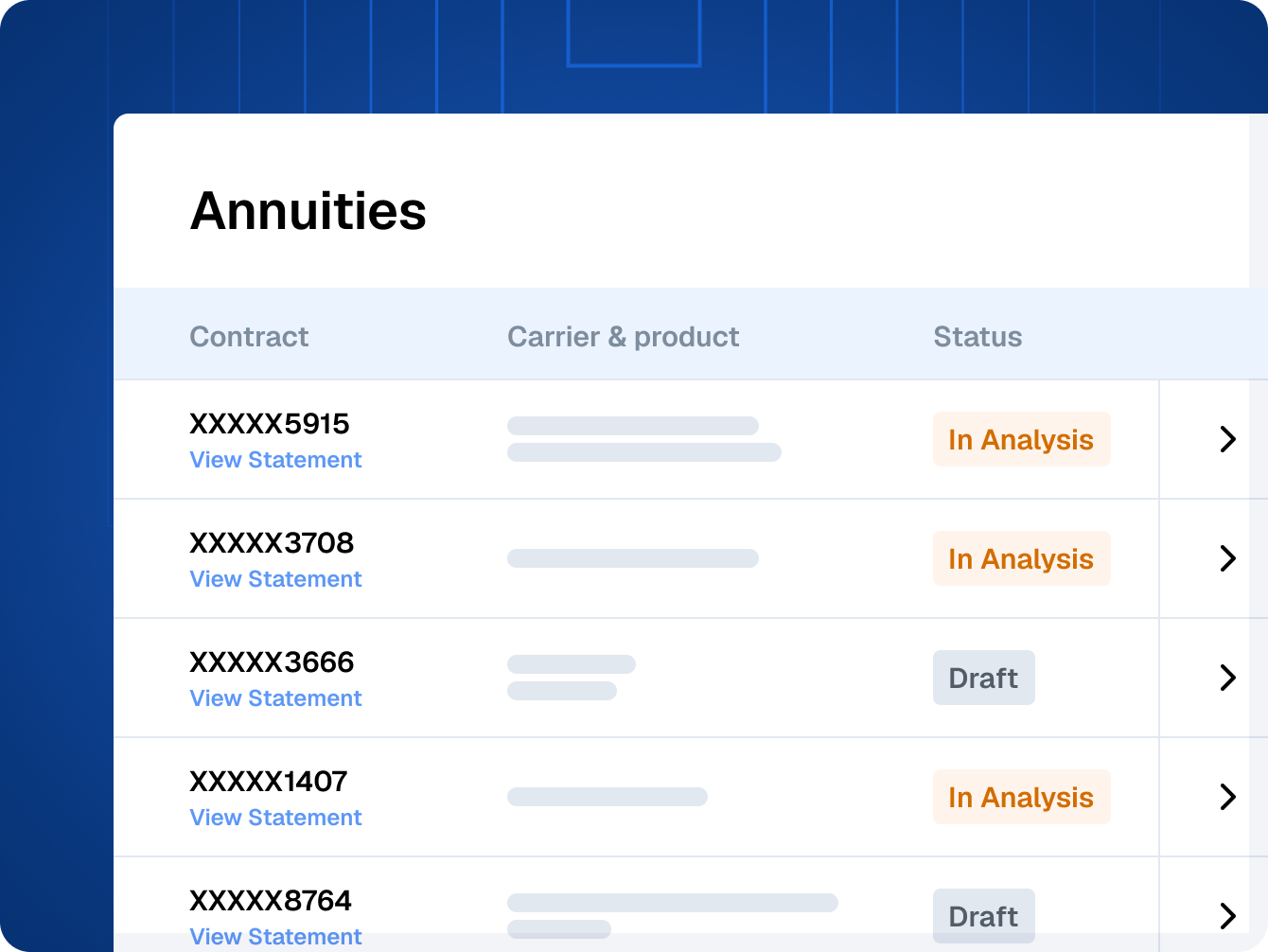Viewport: 1268px width, 952px height.
Task: Expand the XXXXX5915 row chevron arrow
Action: coord(1227,439)
